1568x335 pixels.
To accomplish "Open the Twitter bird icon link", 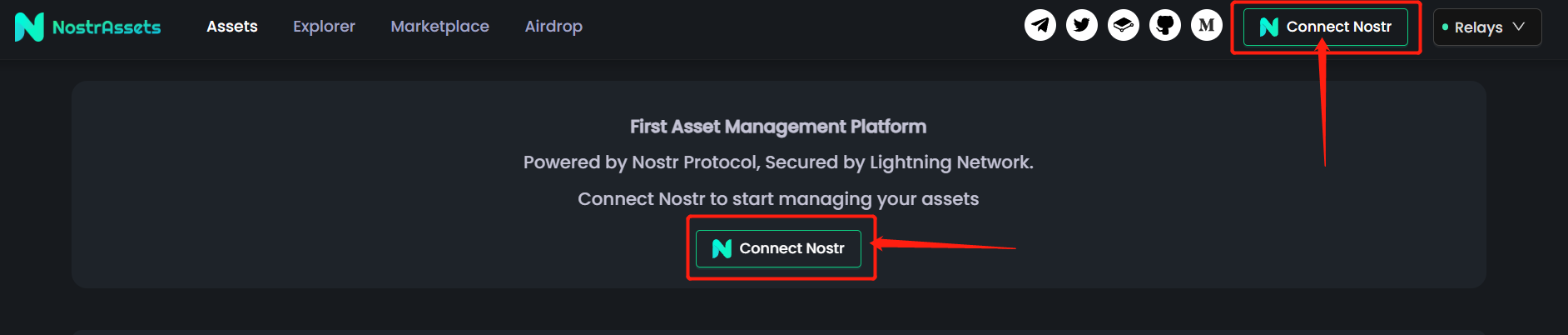I will (1081, 25).
